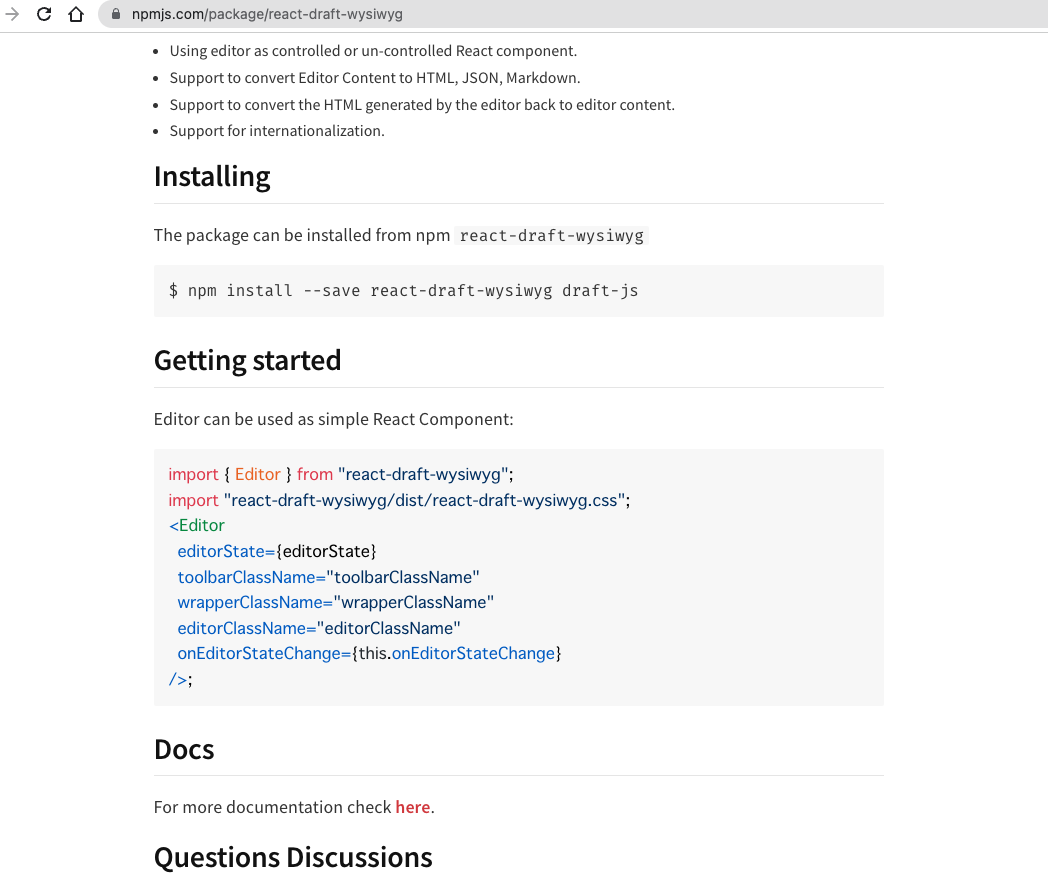Click the 'here' documentation link
This screenshot has height=881, width=1048.
(x=412, y=807)
